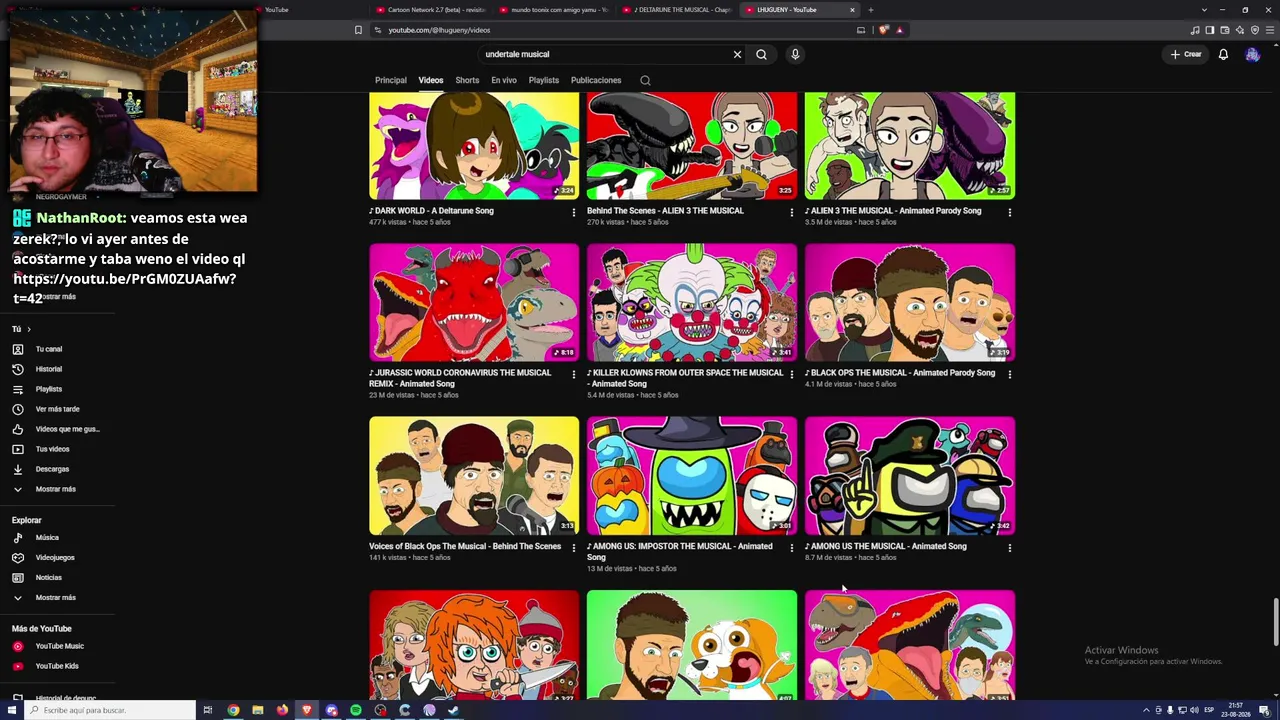
Task: Open Steam from the taskbar
Action: pyautogui.click(x=454, y=710)
